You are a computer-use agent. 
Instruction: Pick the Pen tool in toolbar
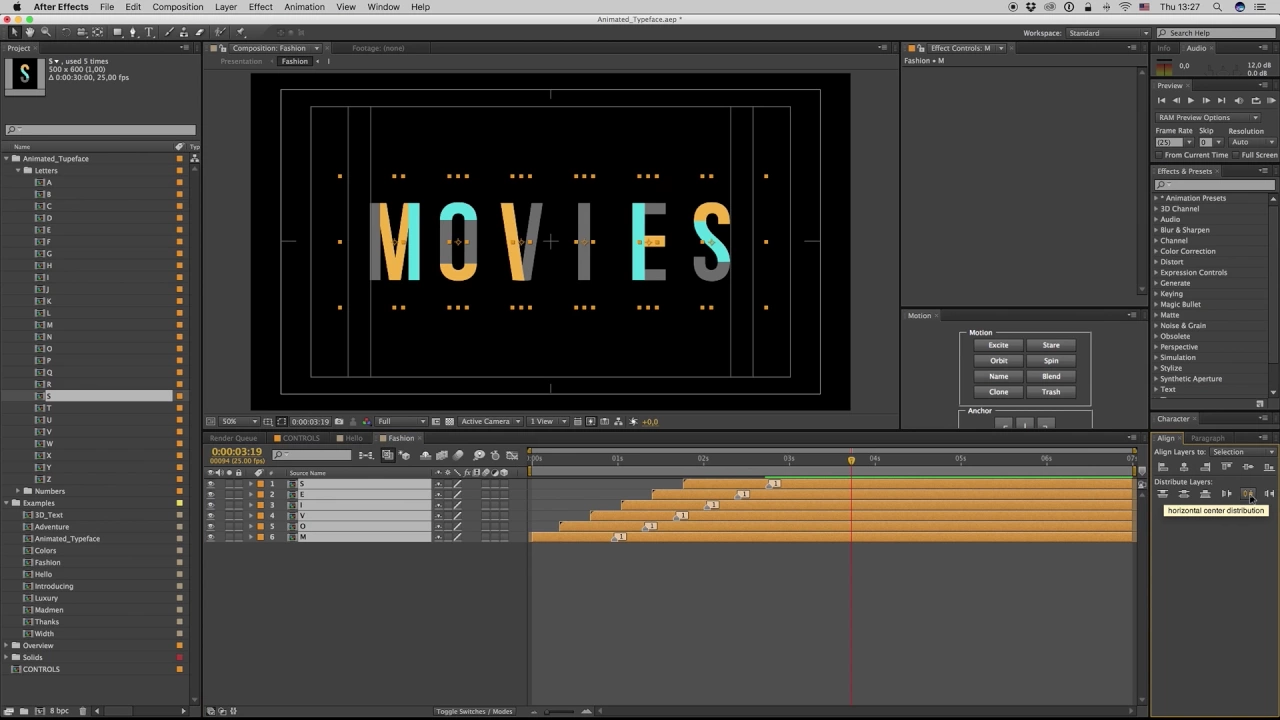click(x=133, y=32)
